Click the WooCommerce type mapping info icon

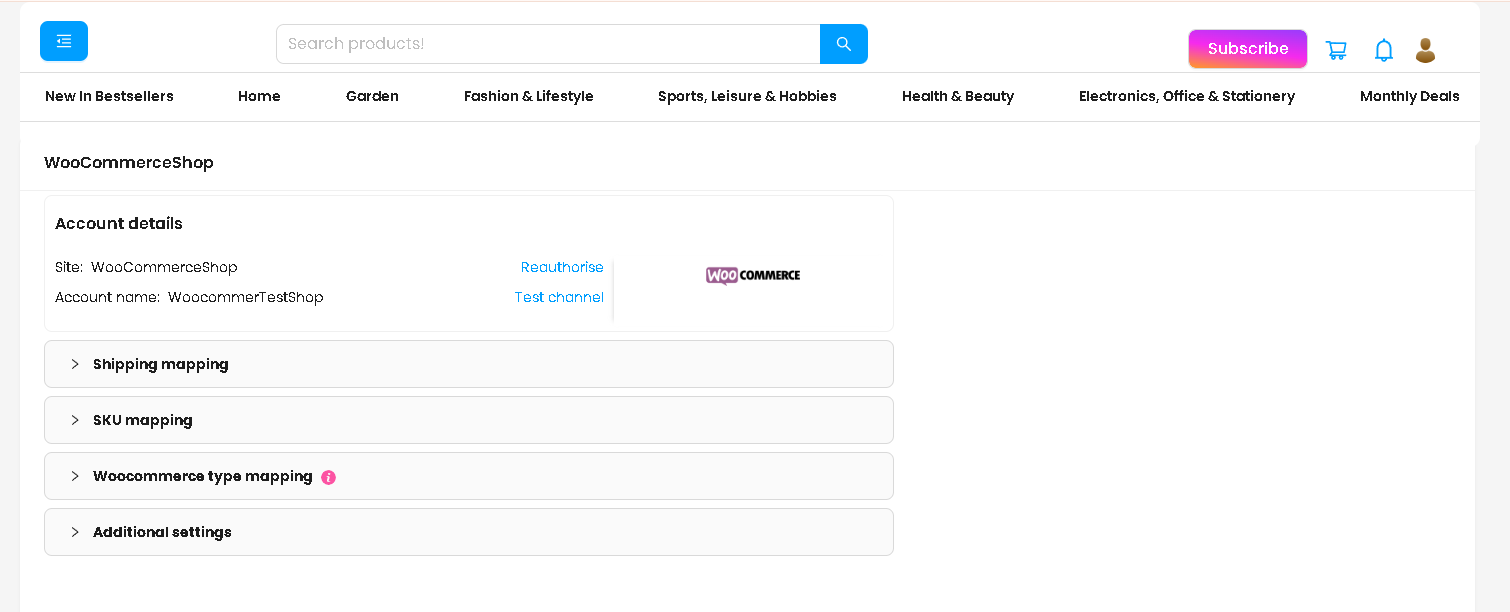pyautogui.click(x=329, y=477)
